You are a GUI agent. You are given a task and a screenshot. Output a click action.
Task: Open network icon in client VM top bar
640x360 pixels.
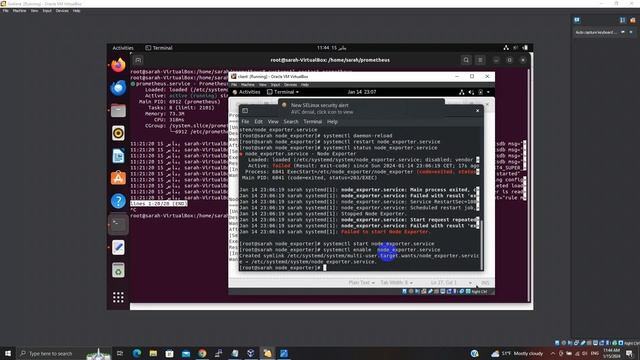(x=462, y=92)
